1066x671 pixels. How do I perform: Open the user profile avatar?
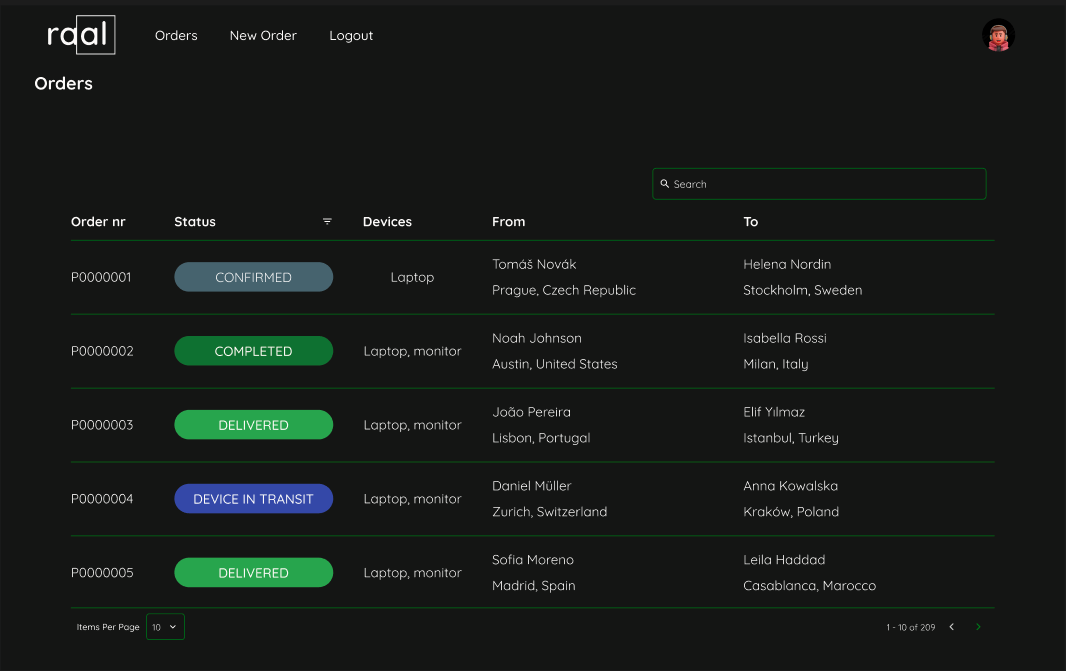point(998,36)
